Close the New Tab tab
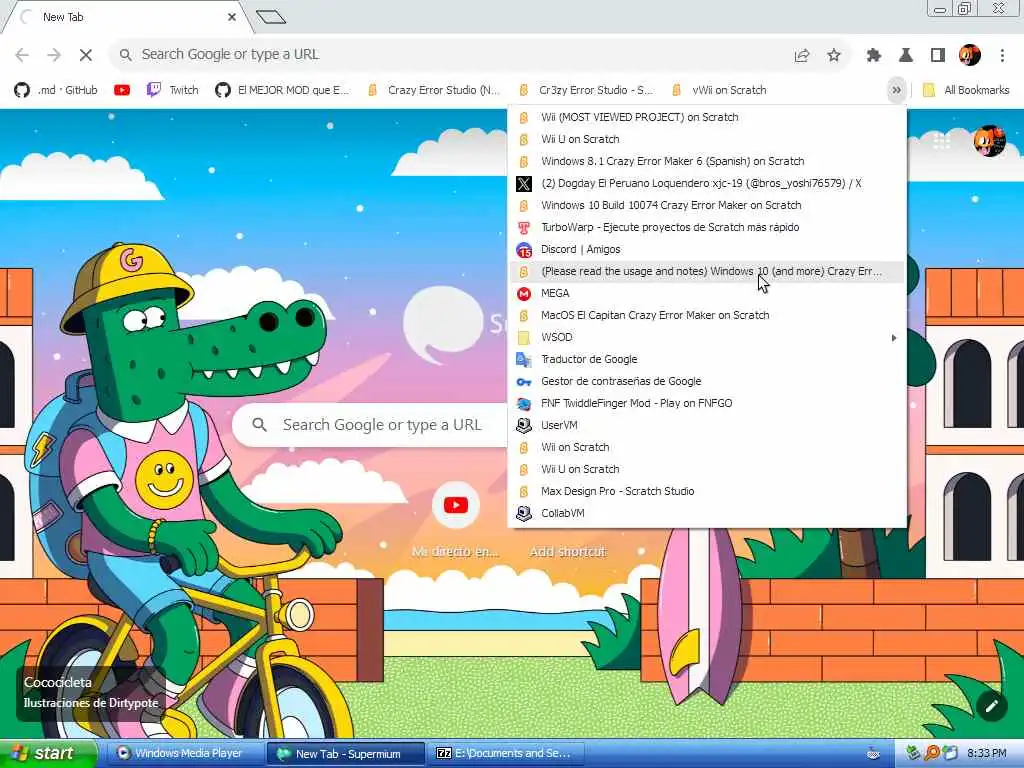 coord(232,17)
